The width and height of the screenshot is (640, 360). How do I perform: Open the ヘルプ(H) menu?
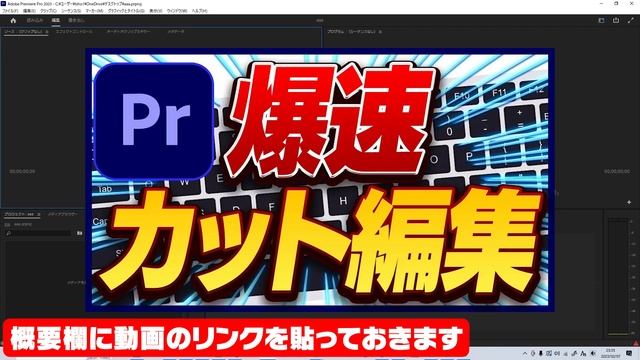200,11
